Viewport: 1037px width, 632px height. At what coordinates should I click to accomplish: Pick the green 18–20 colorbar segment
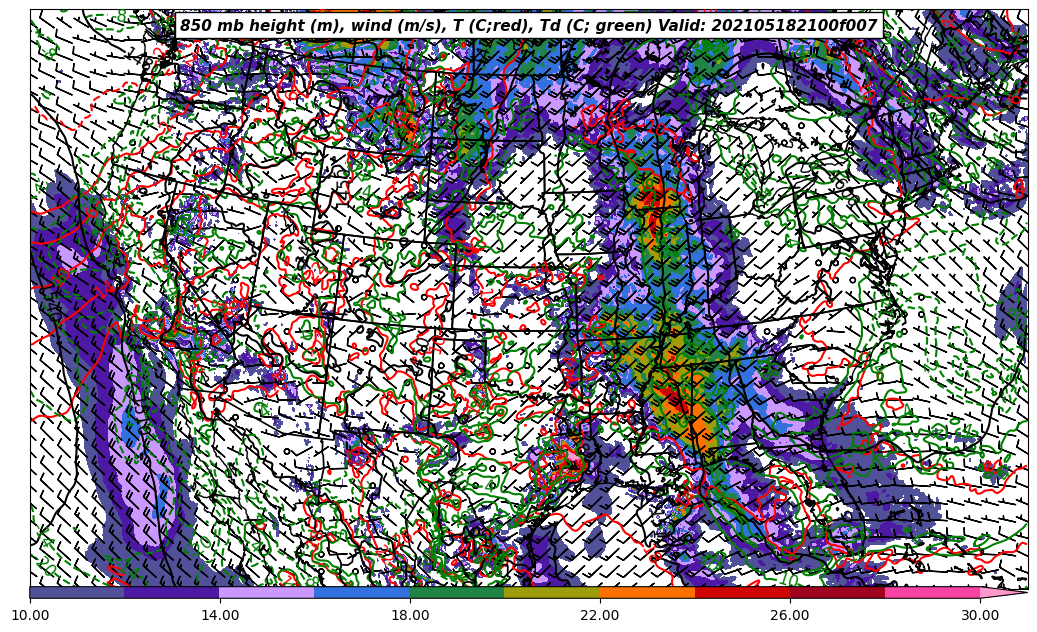point(457,592)
